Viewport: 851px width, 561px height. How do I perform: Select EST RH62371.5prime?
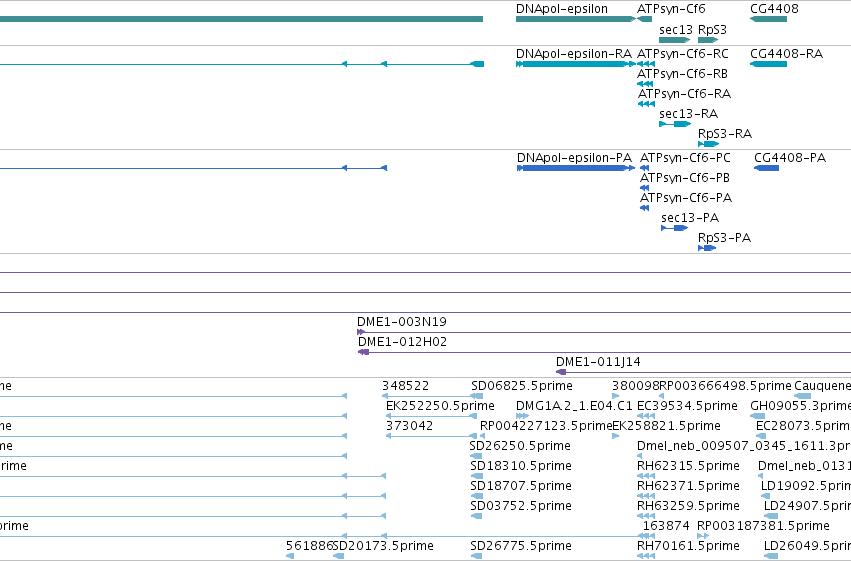tap(646, 497)
